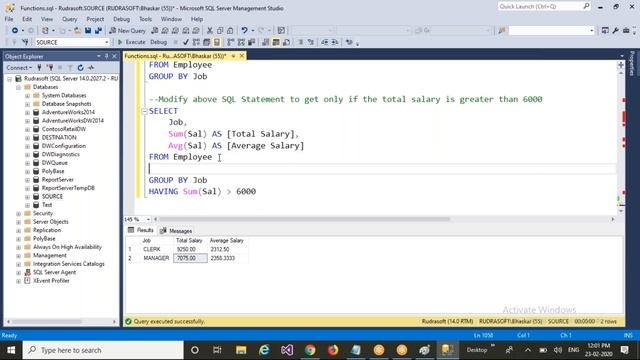
Task: Parse query with the checkmark icon
Action: [186, 42]
